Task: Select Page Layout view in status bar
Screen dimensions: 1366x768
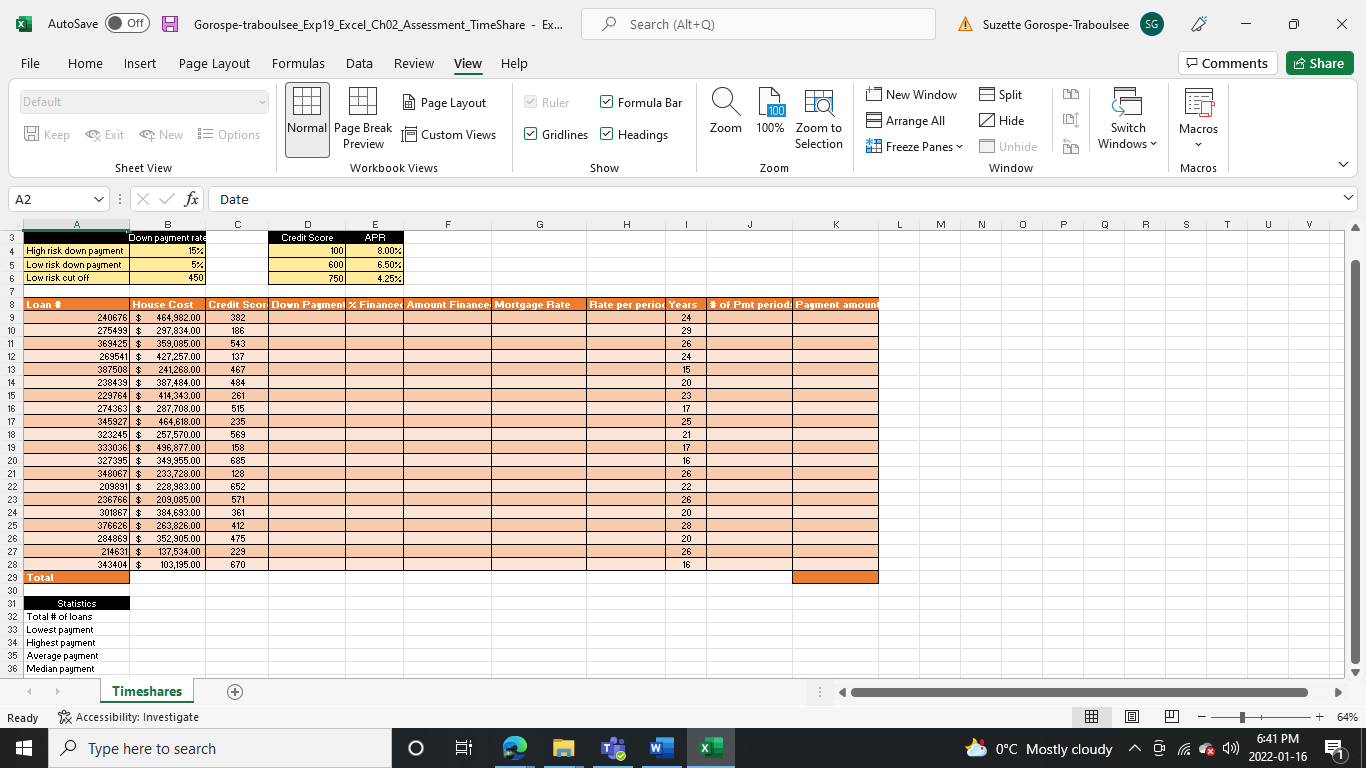Action: point(1132,717)
